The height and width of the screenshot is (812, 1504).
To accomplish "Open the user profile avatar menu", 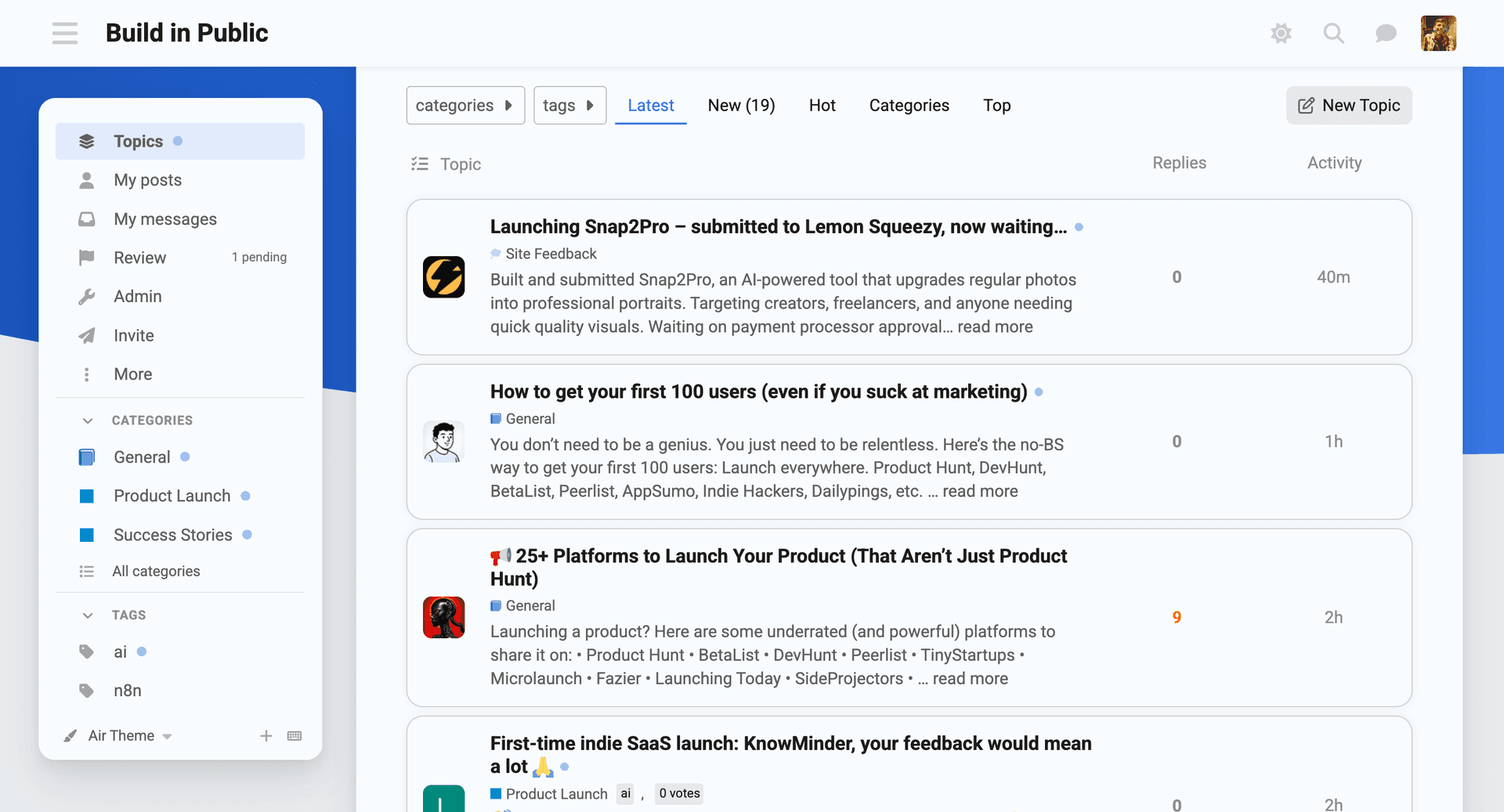I will (1438, 33).
